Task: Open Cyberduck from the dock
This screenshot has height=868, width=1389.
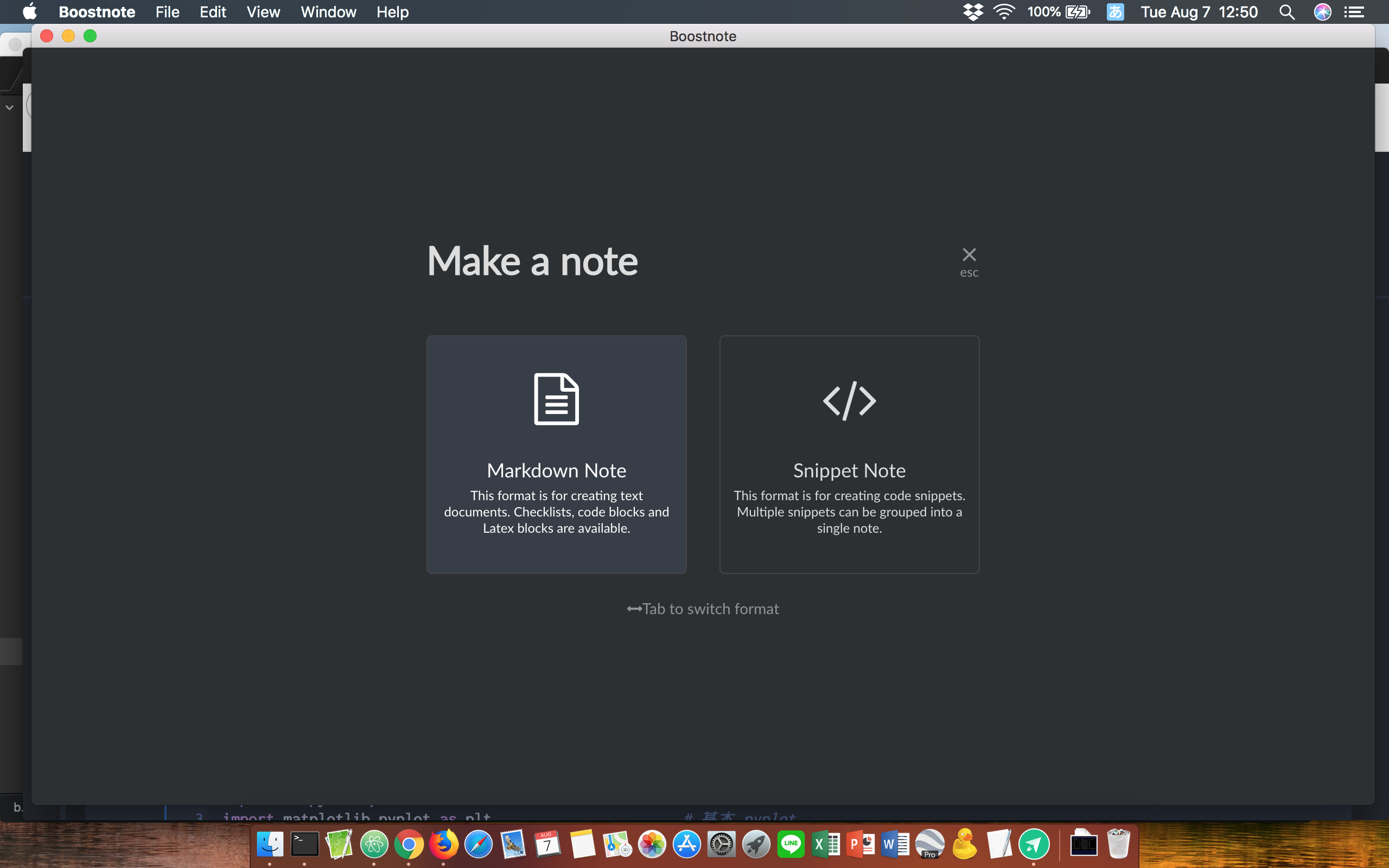Action: coord(965,843)
